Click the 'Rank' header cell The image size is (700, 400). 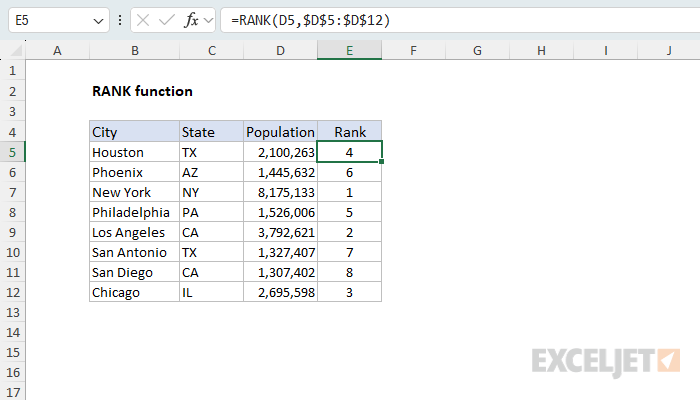coord(350,132)
